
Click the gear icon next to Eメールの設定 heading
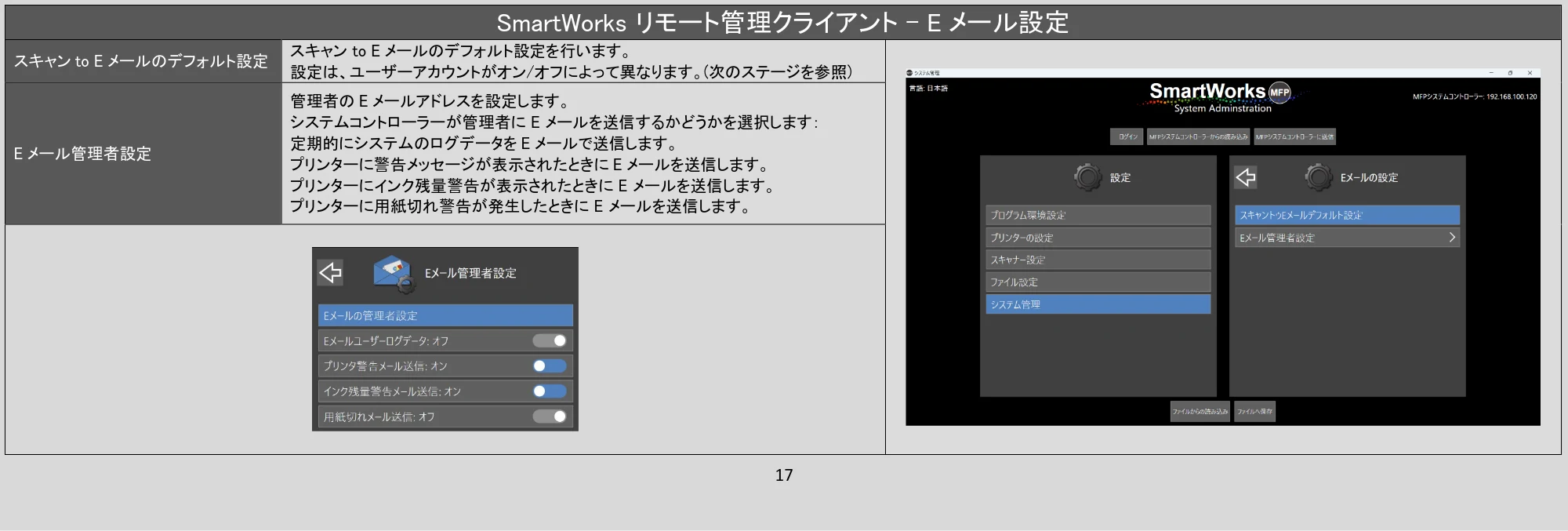[1319, 177]
